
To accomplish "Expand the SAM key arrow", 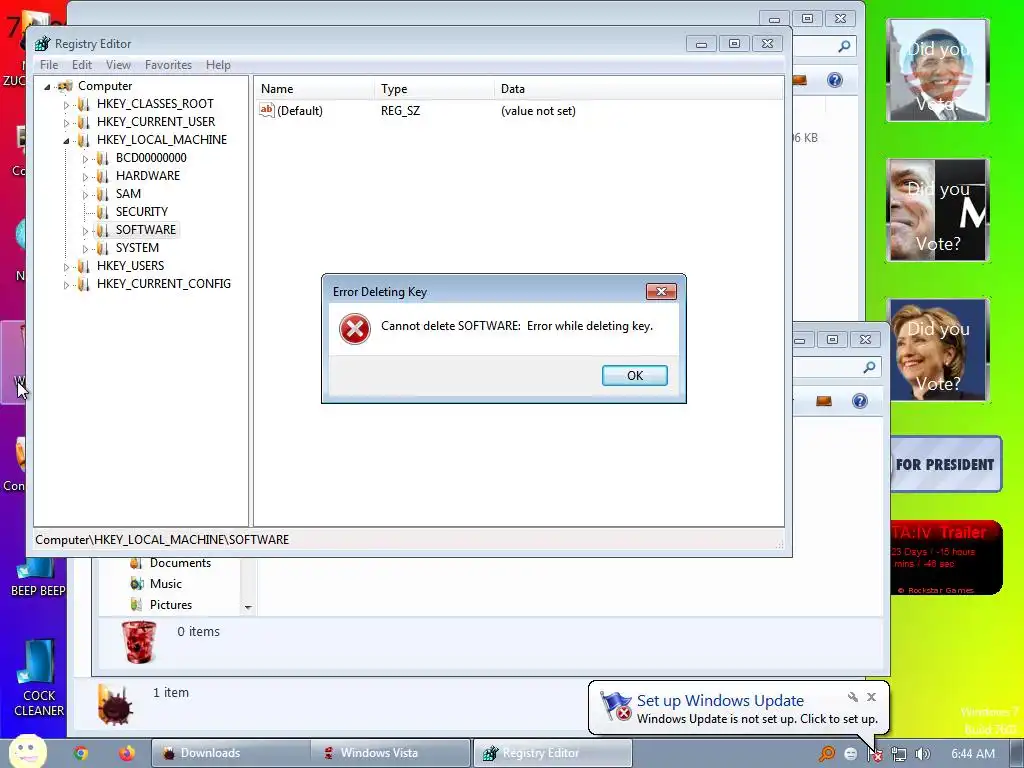I will (x=85, y=195).
